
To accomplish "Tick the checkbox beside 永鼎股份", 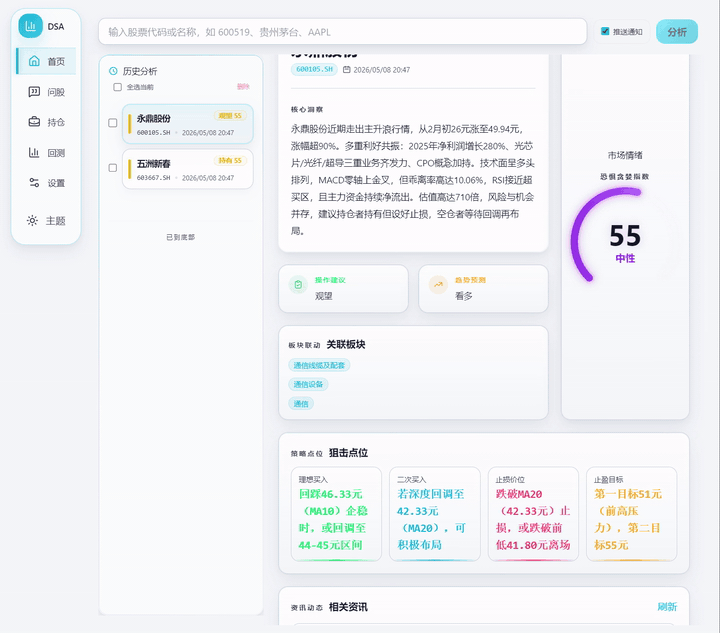I will pyautogui.click(x=112, y=123).
